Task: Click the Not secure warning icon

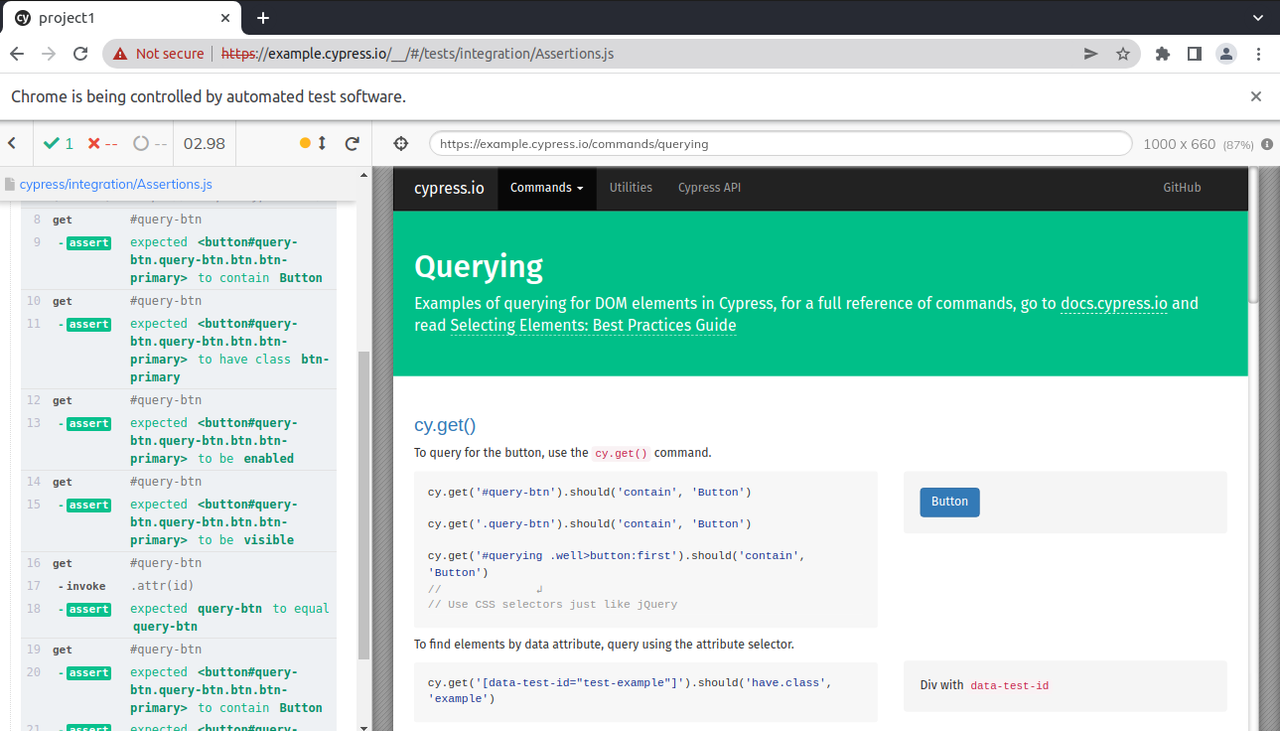Action: [120, 54]
